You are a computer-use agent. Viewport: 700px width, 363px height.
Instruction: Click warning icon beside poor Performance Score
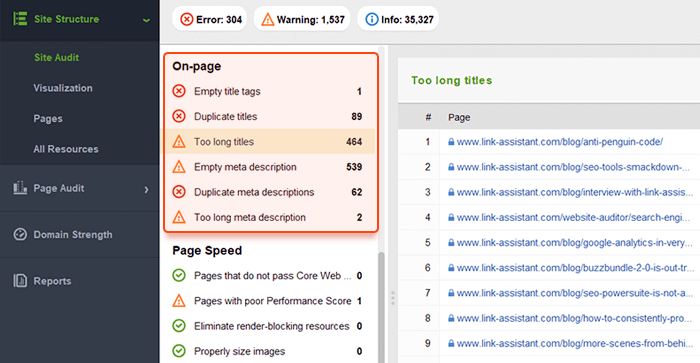179,300
